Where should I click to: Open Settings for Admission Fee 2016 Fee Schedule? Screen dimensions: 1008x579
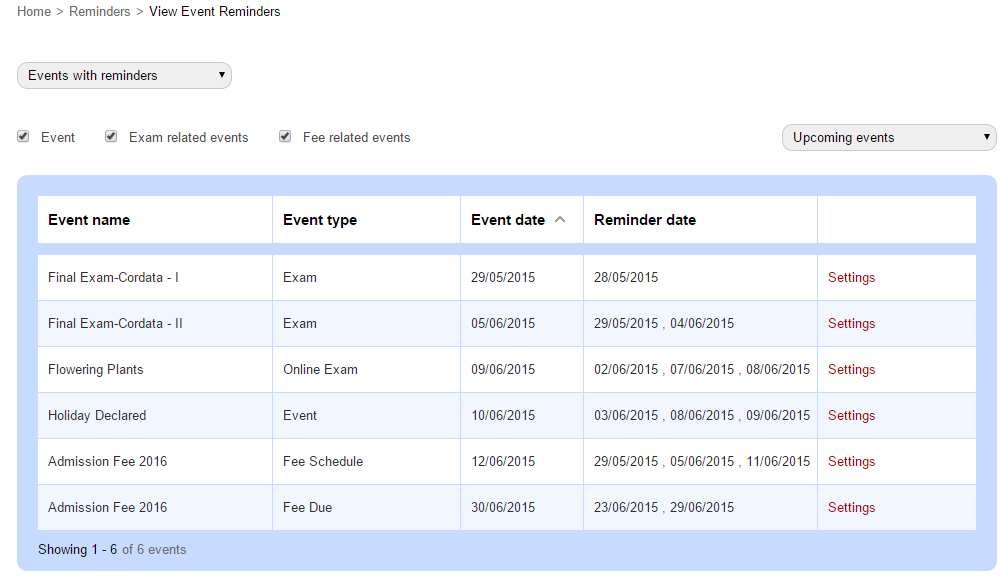[x=851, y=461]
